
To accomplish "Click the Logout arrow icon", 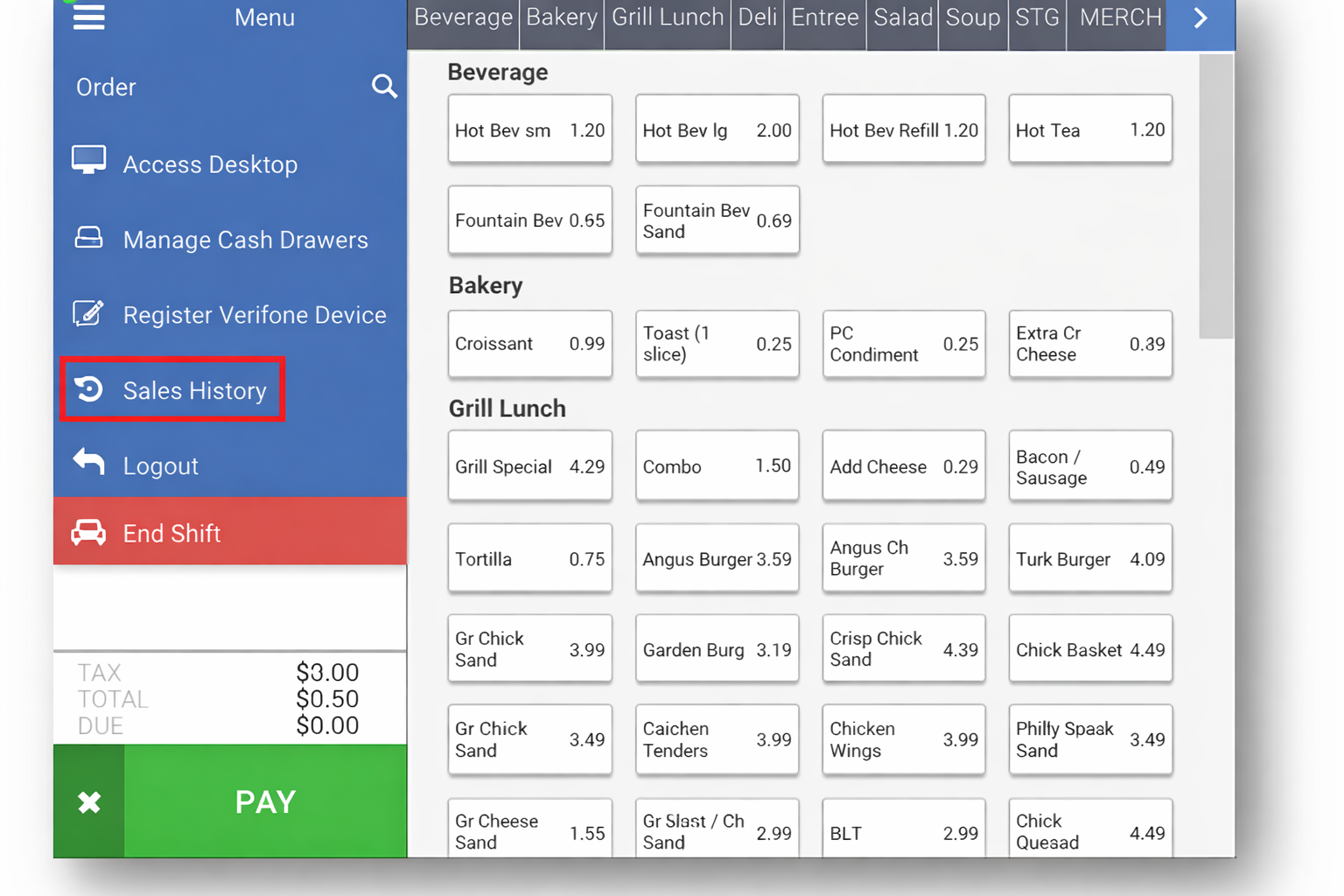I will click(87, 461).
